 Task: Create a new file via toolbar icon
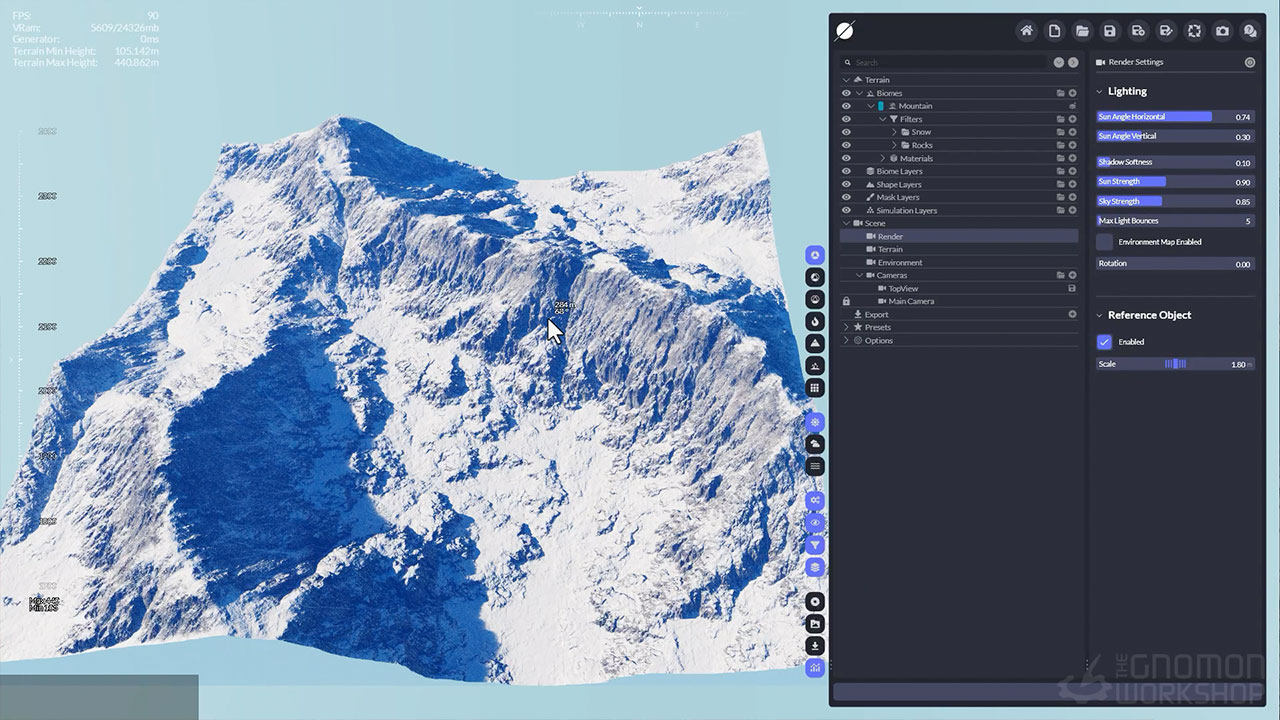point(1054,31)
